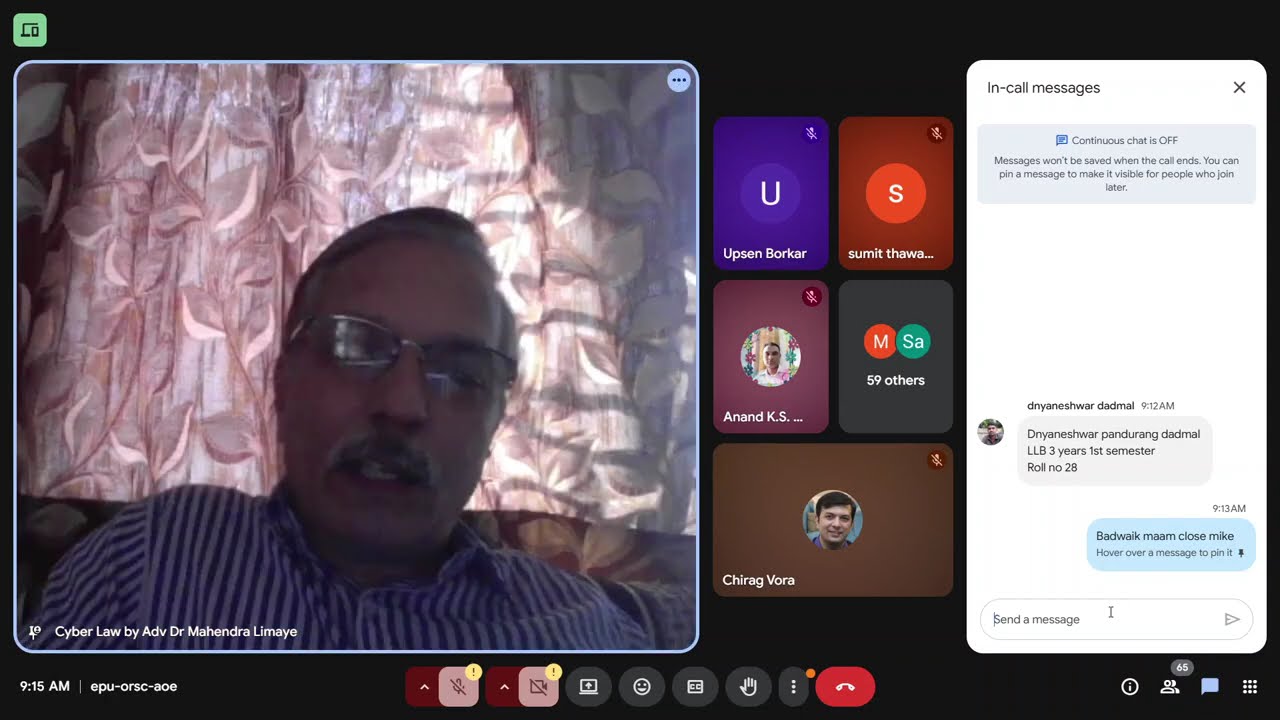Open the 59 others participants tile
This screenshot has height=720, width=1280.
[x=895, y=356]
